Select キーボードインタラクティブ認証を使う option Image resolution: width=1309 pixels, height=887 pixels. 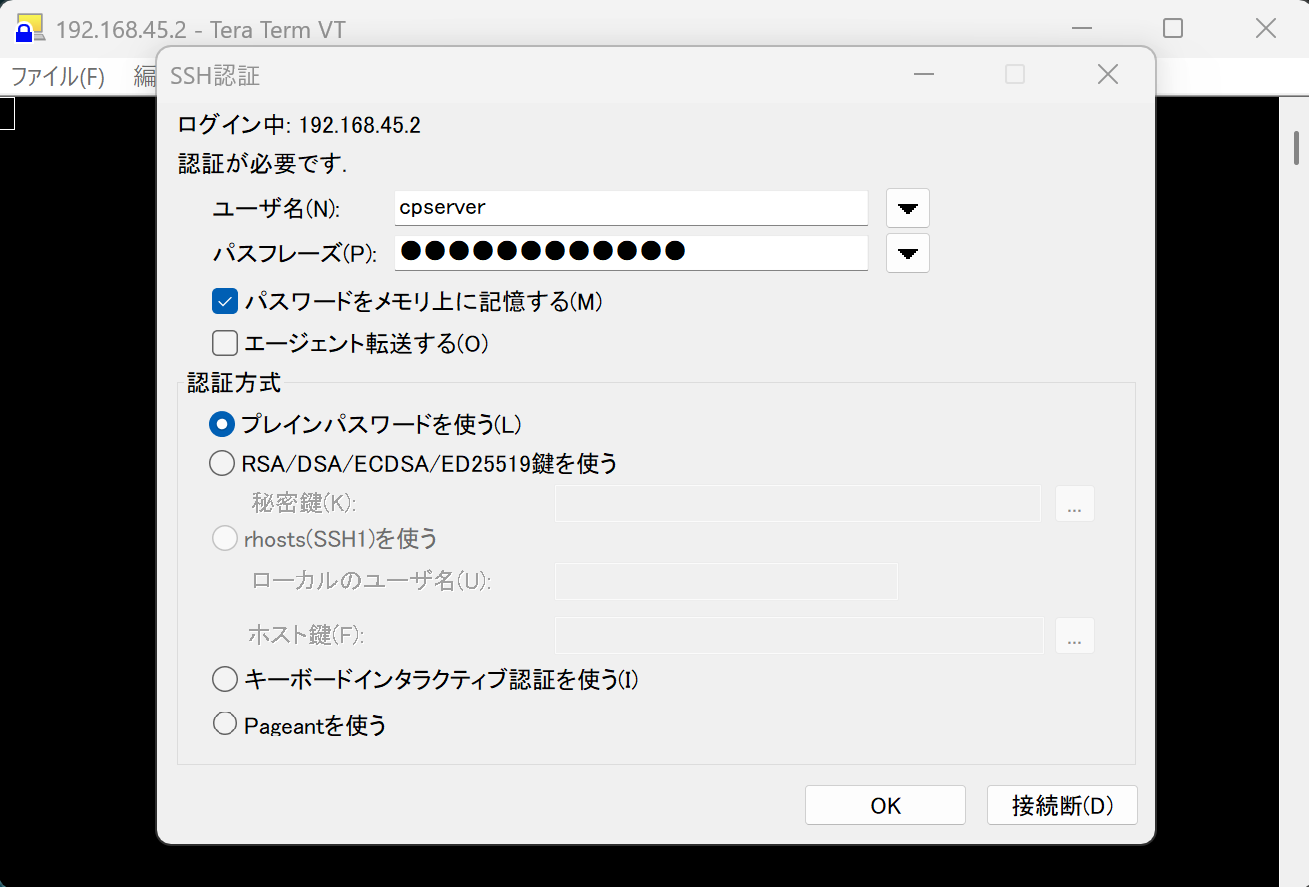coord(225,680)
